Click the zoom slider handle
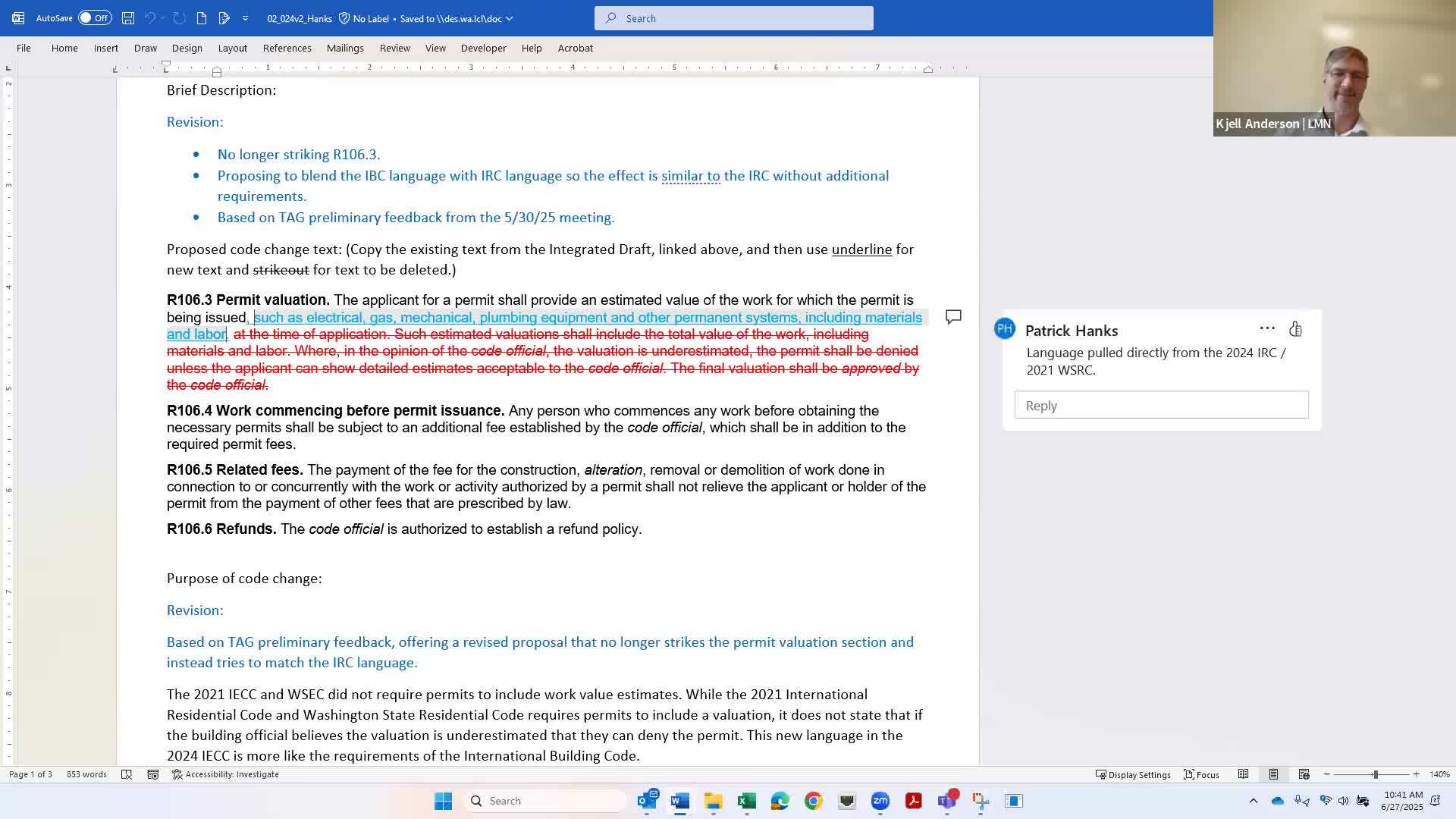 (1375, 774)
